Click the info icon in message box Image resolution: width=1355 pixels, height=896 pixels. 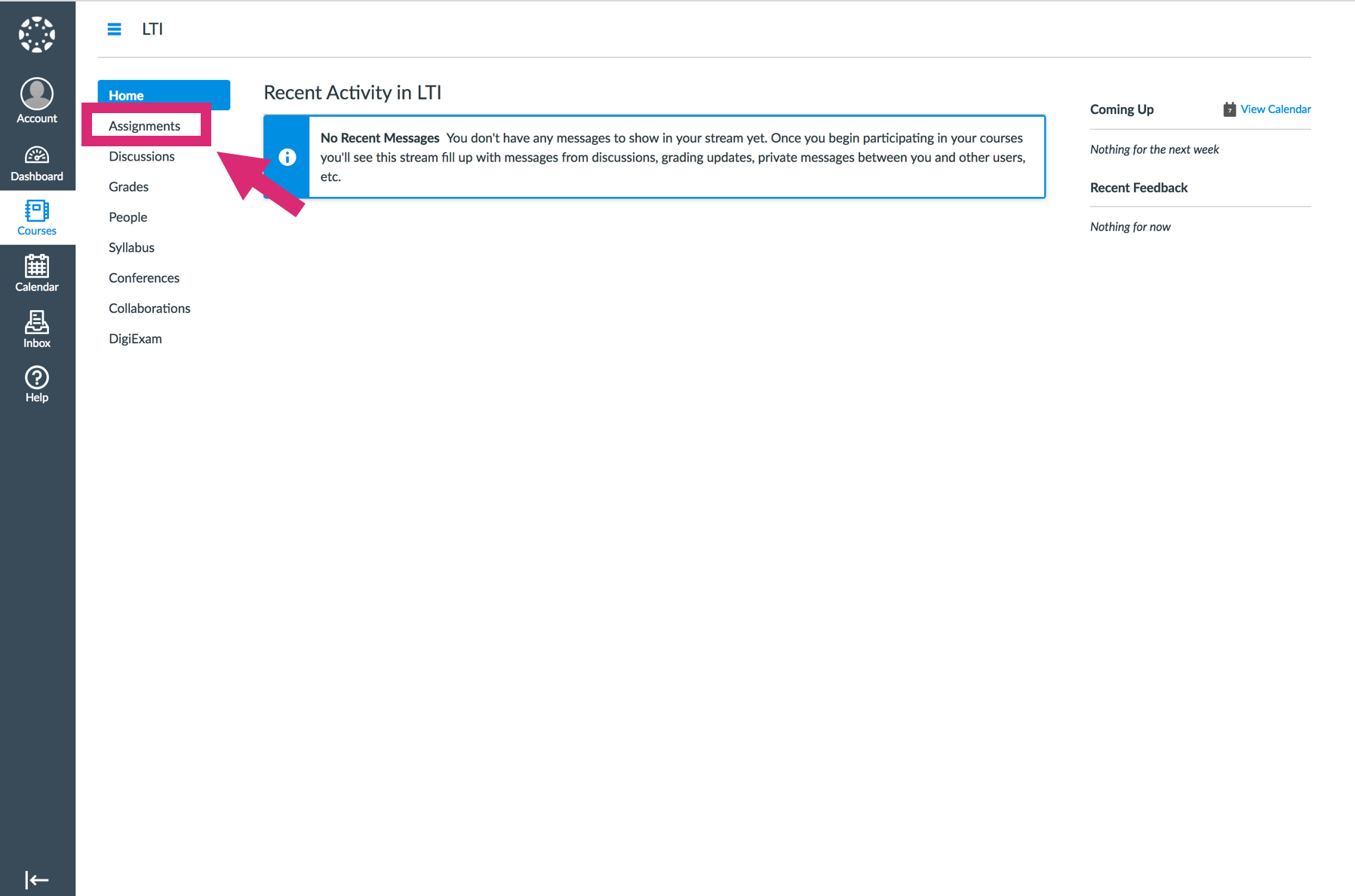pos(287,157)
